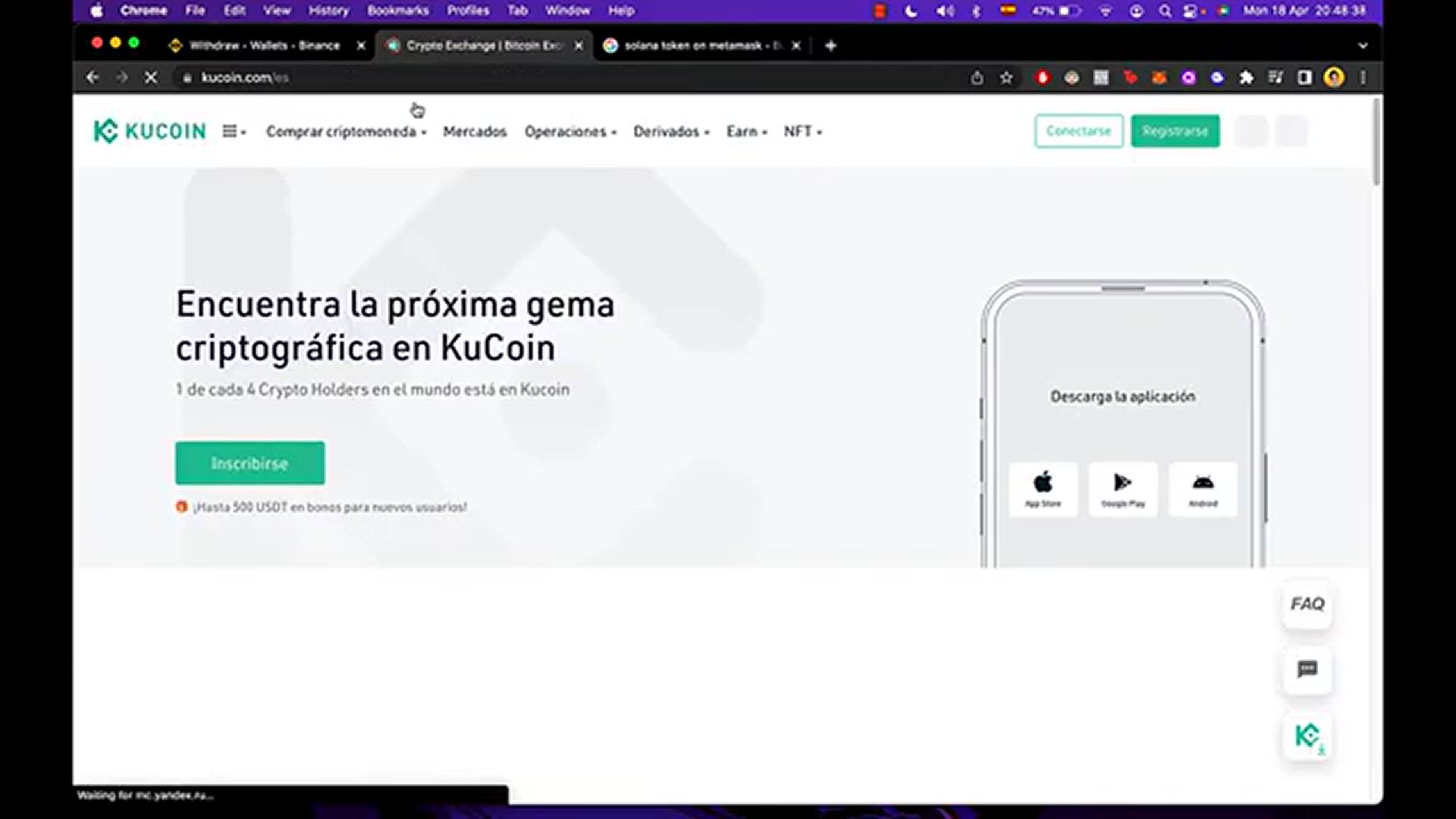Expand the Earn menu

tap(747, 131)
